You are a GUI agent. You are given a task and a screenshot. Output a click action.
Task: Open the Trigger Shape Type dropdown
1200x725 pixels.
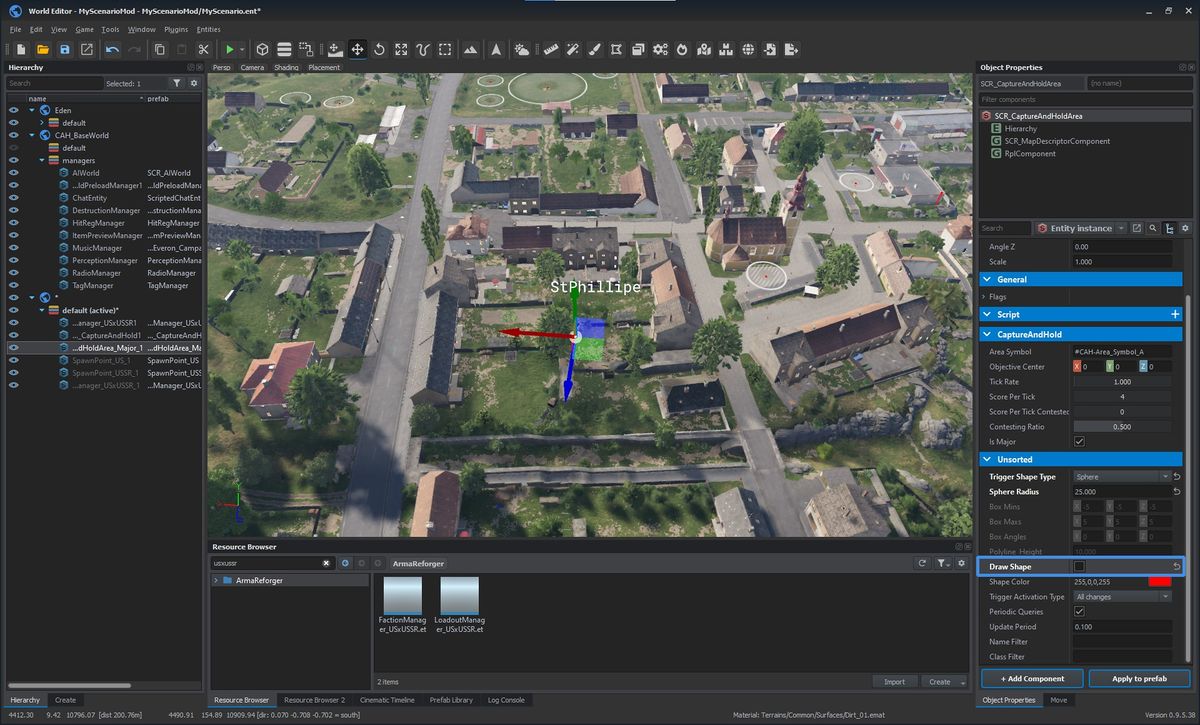click(1122, 476)
